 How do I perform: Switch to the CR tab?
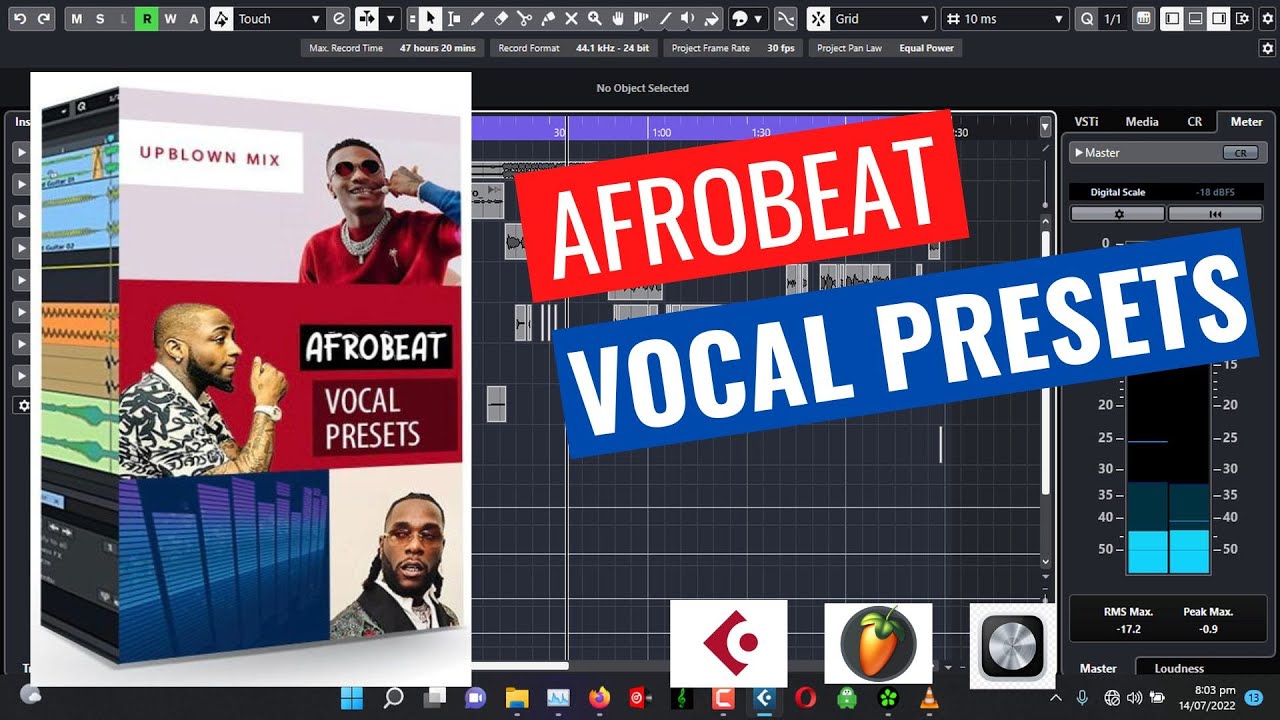pos(1195,121)
